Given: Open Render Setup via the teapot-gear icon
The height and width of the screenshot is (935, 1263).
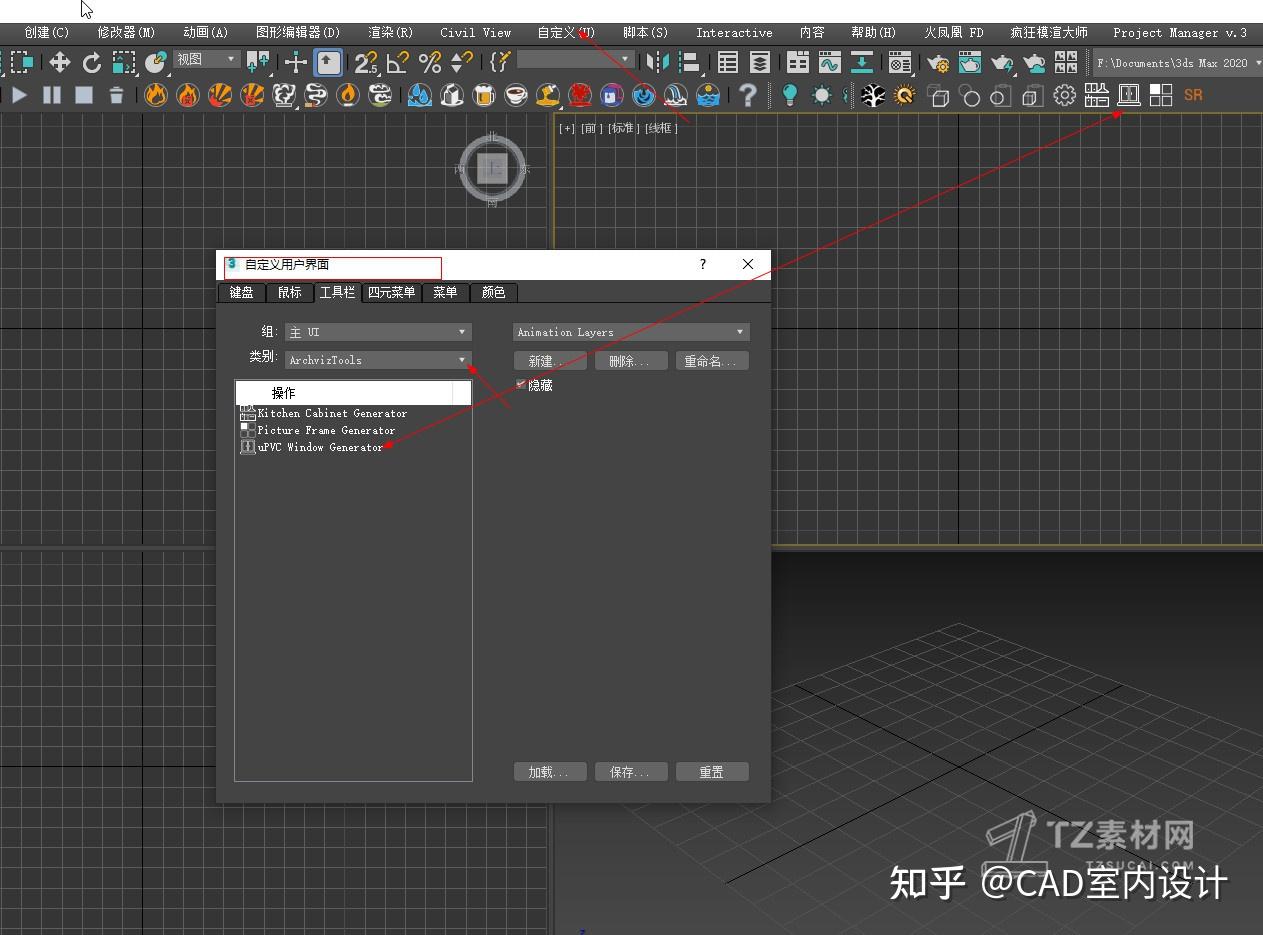Looking at the screenshot, I should (939, 62).
